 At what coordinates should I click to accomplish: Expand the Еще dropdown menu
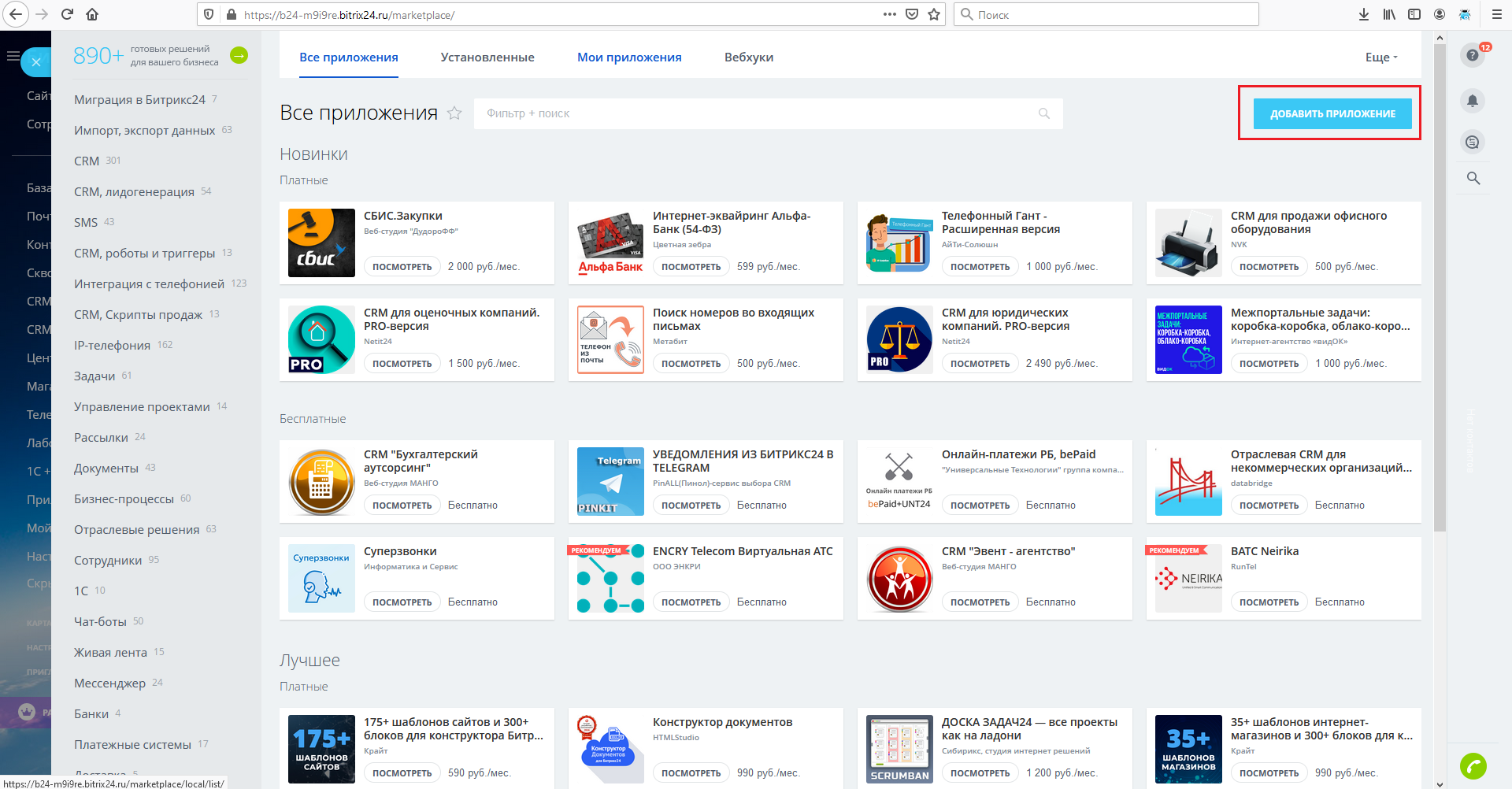1381,57
